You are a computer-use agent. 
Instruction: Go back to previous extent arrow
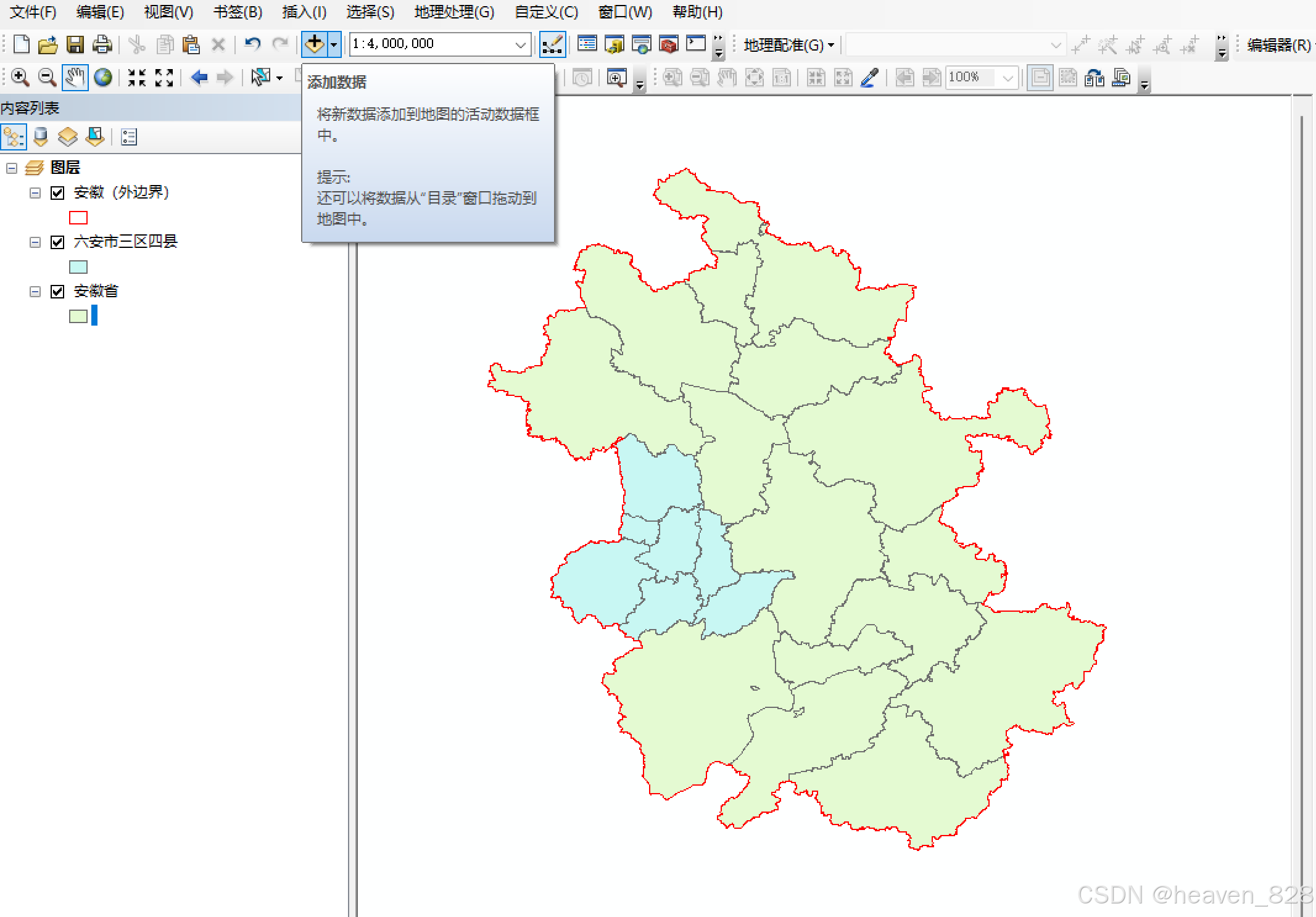click(x=199, y=77)
